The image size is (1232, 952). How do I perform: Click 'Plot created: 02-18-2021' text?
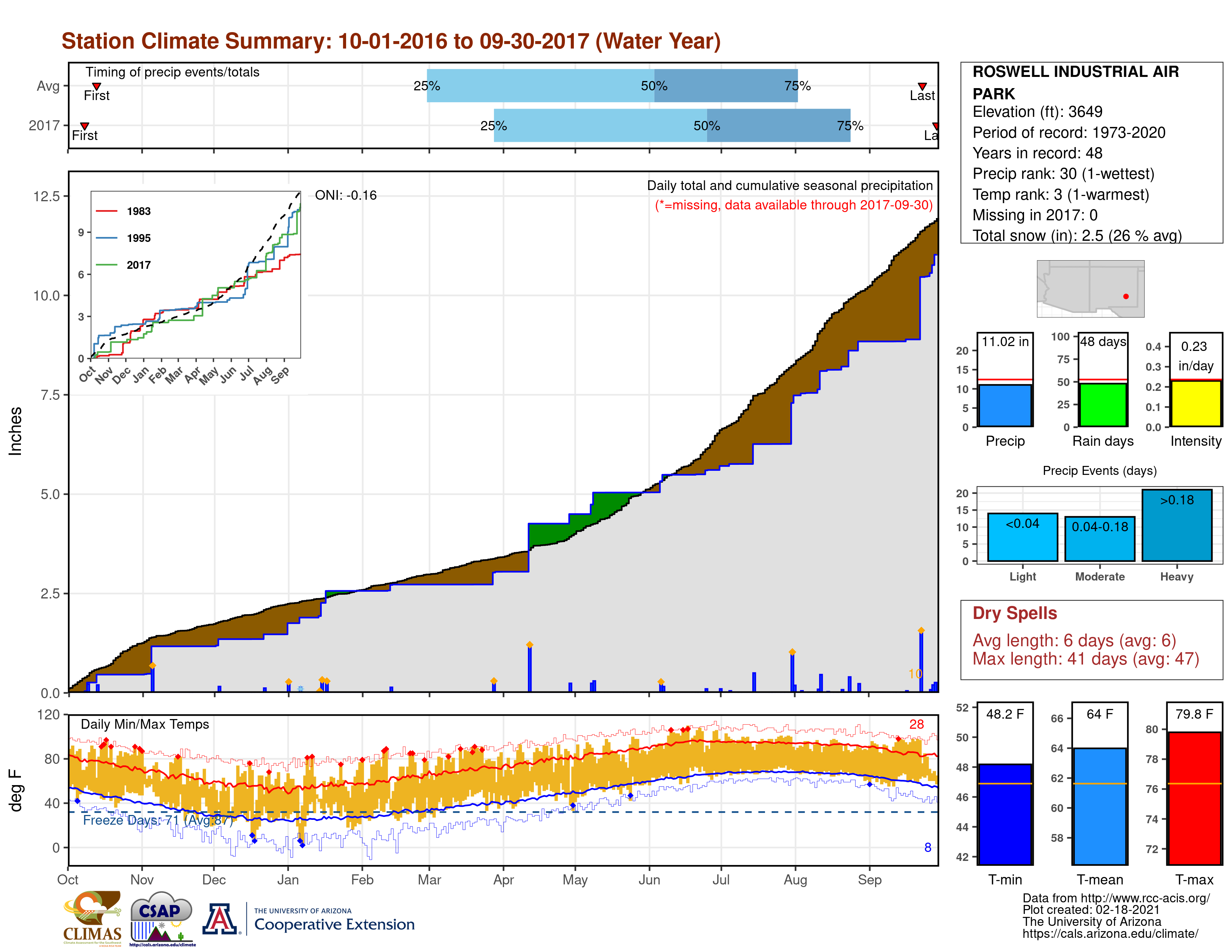point(1092,910)
